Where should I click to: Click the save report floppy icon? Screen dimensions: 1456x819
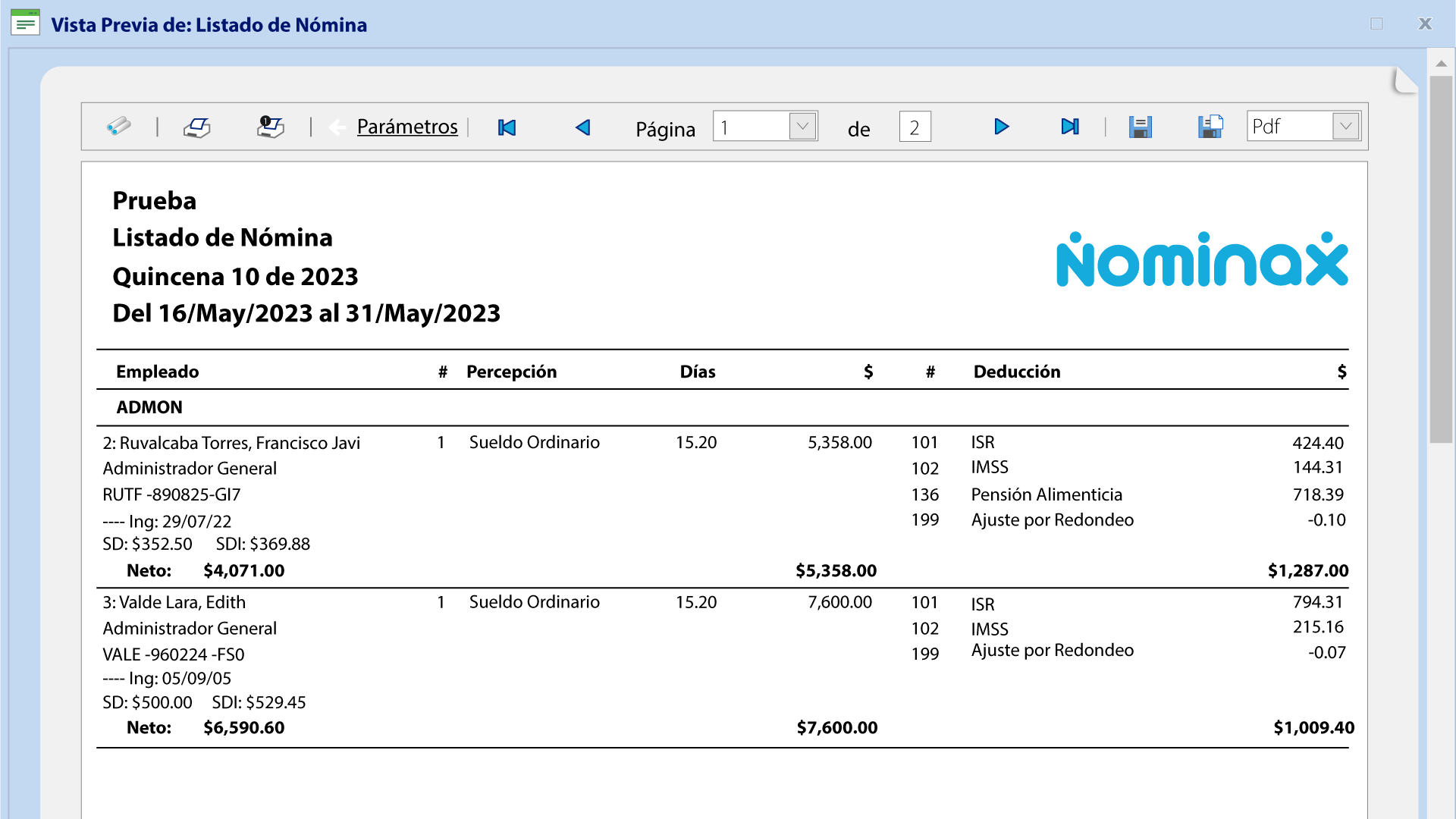click(1140, 127)
